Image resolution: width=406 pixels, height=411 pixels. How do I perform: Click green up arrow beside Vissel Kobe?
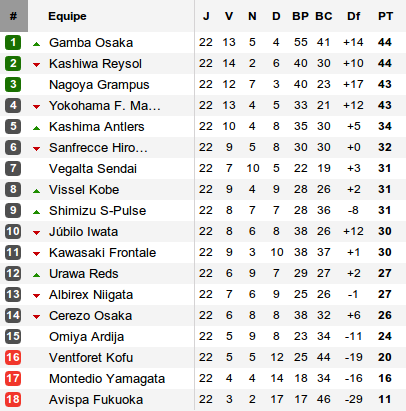[x=37, y=191]
